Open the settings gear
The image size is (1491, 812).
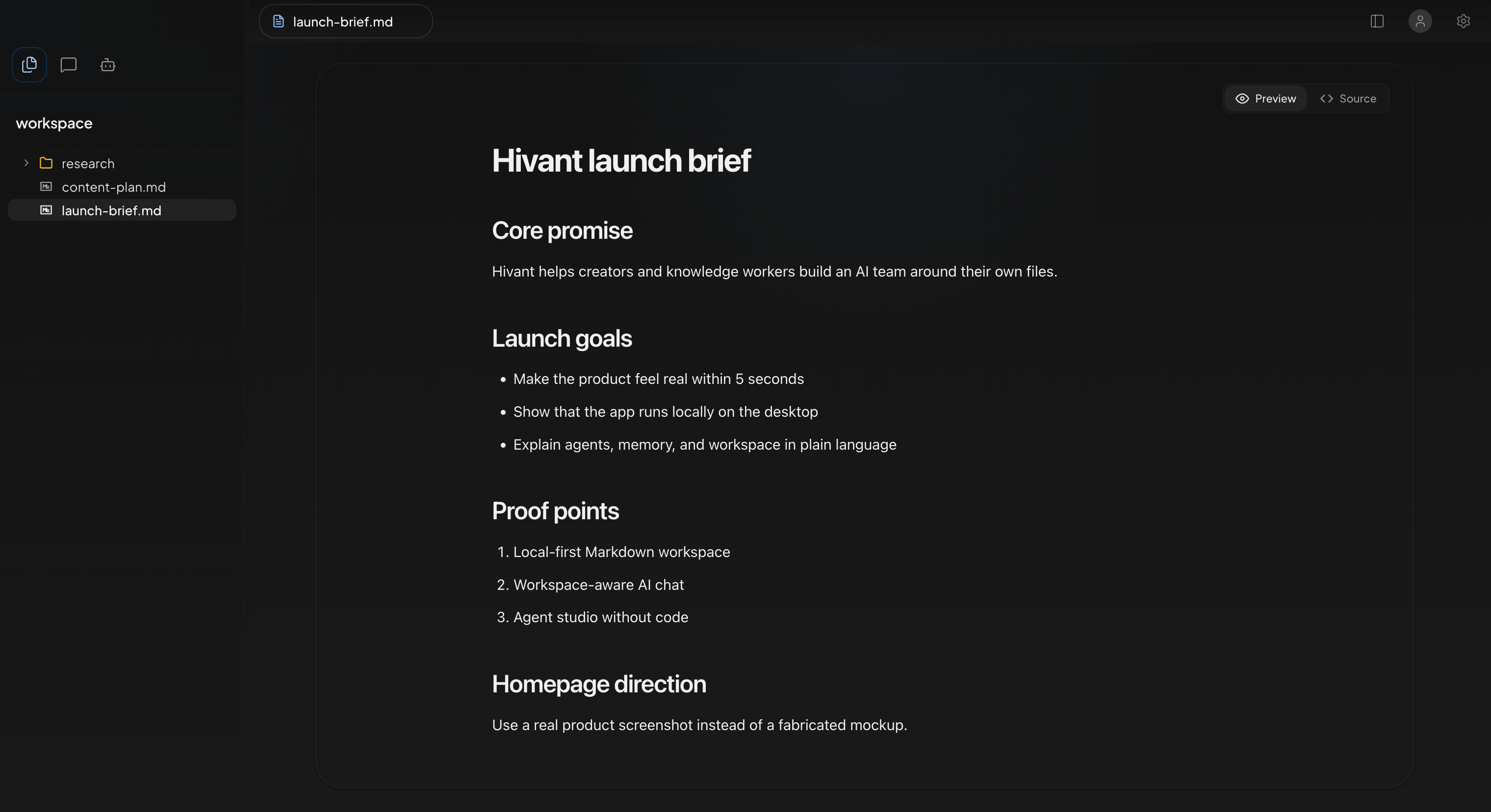(x=1464, y=22)
